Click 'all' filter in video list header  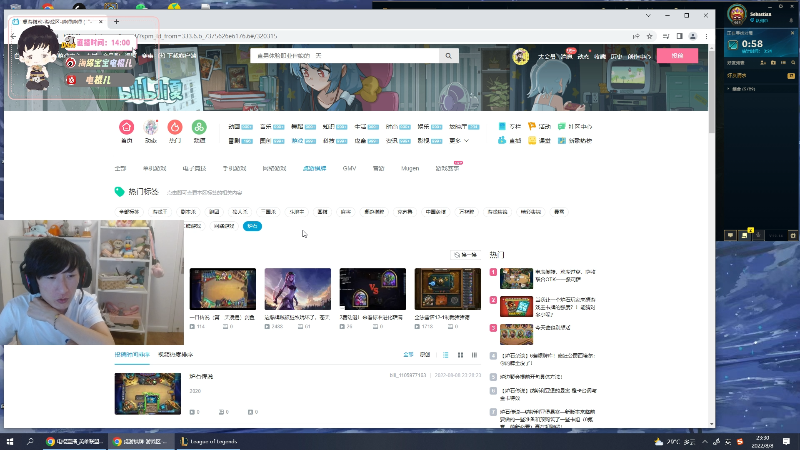408,355
